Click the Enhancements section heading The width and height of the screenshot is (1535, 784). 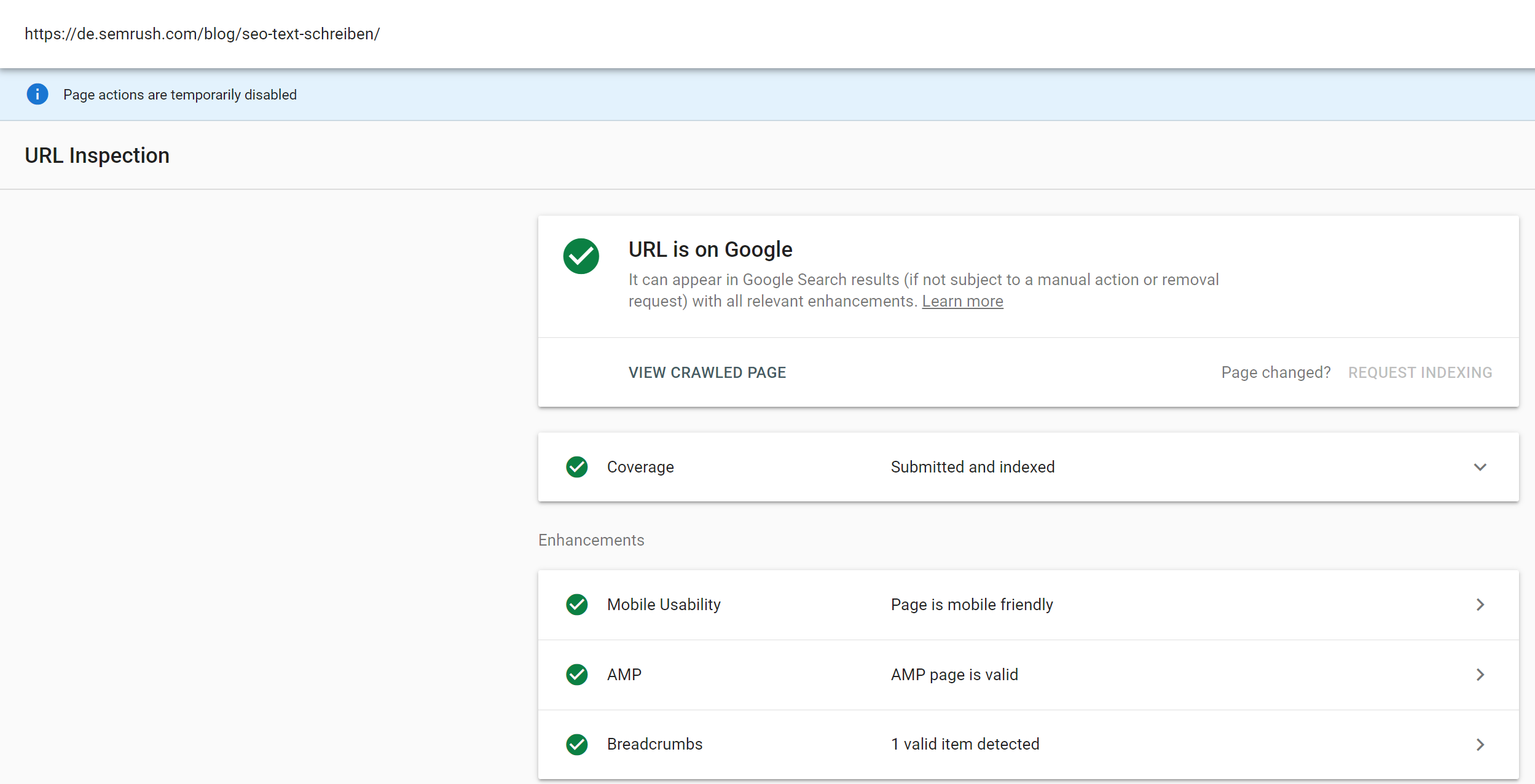pos(591,540)
